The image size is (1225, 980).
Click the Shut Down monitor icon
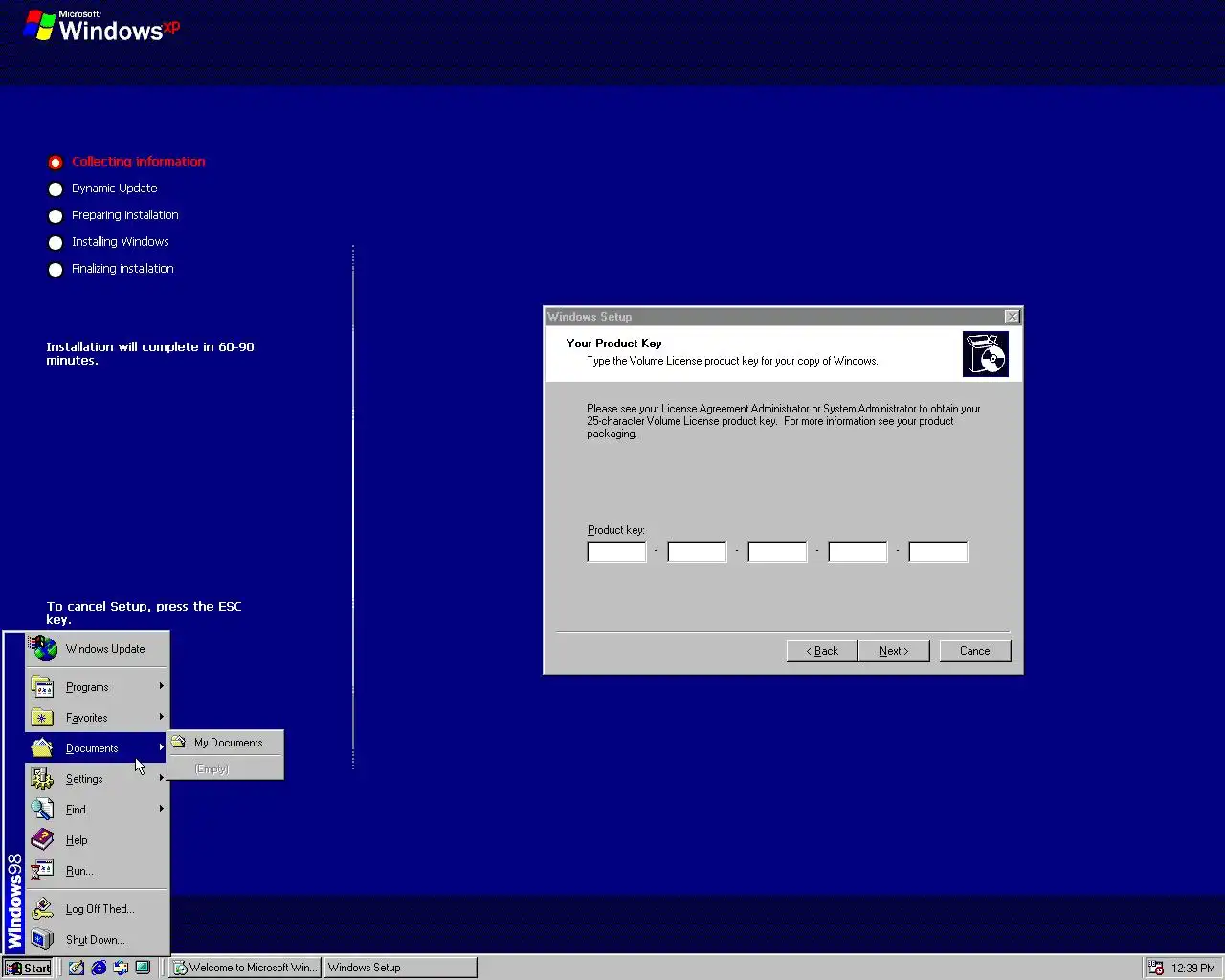[x=42, y=940]
